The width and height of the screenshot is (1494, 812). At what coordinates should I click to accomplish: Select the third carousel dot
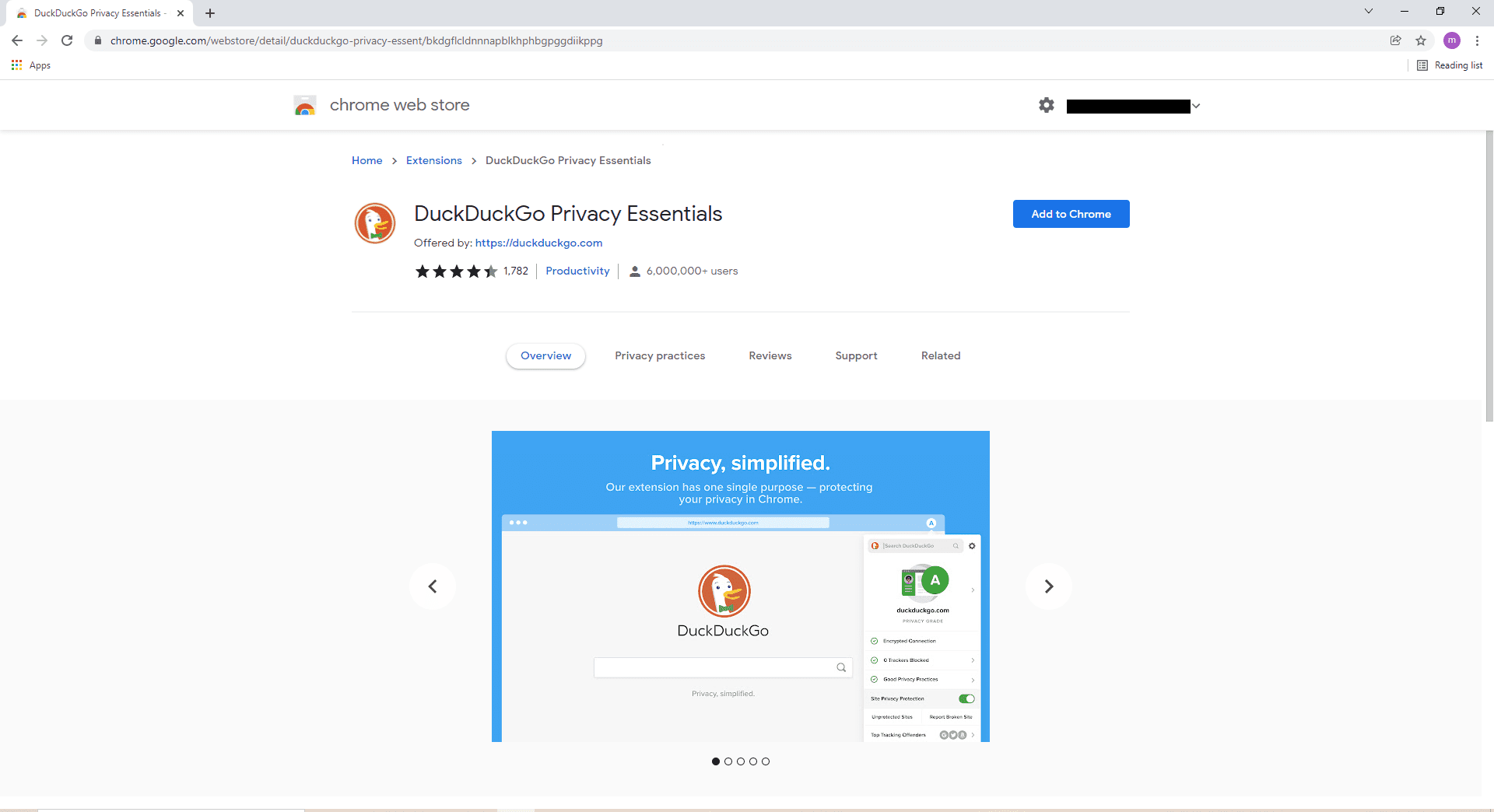coord(741,761)
